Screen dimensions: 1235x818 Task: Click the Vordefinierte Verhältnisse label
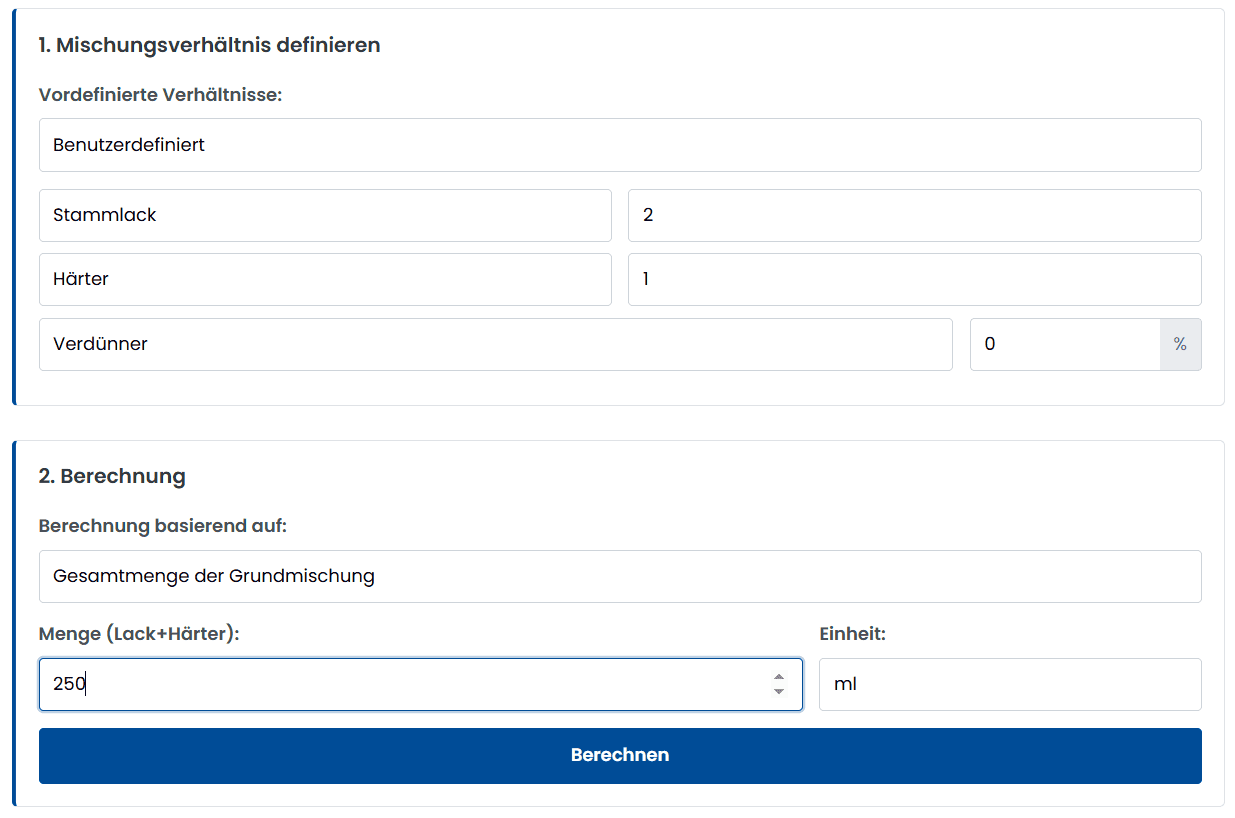click(x=161, y=95)
